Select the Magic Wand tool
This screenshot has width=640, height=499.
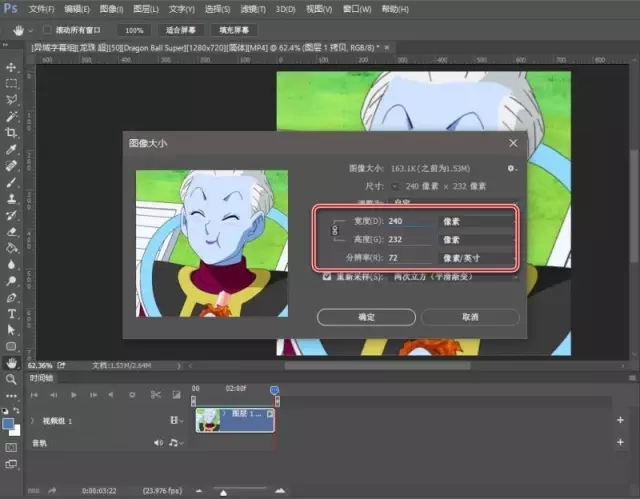pos(11,116)
